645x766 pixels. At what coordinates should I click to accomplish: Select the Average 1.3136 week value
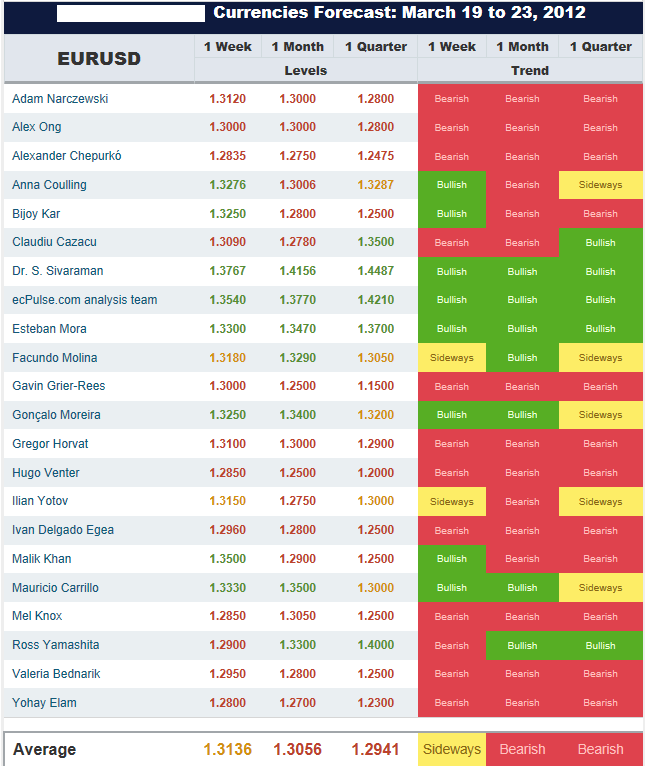pyautogui.click(x=228, y=749)
